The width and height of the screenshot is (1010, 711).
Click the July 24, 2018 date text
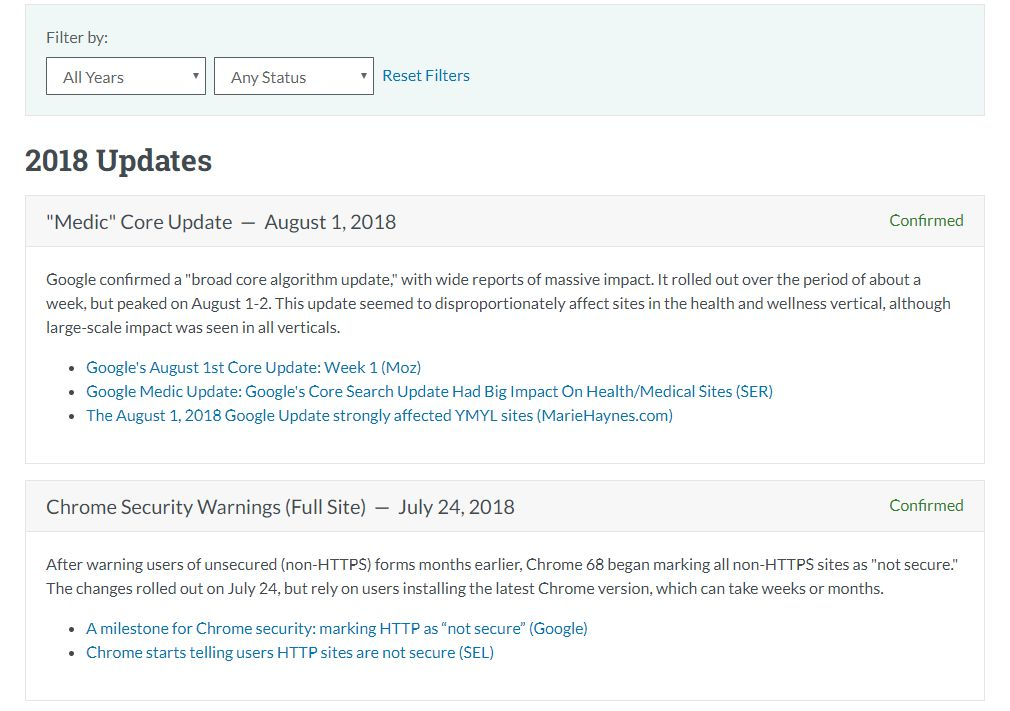coord(456,507)
